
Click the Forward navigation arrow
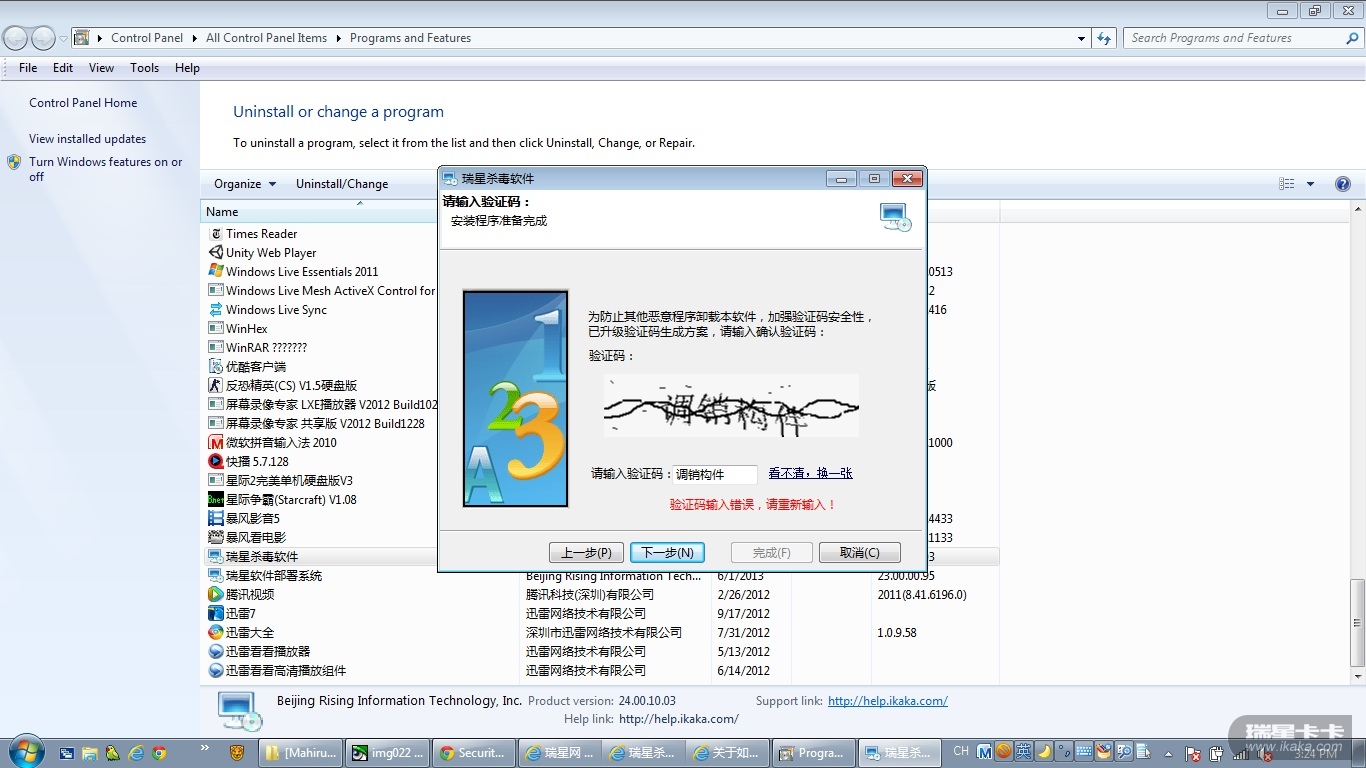[43, 38]
